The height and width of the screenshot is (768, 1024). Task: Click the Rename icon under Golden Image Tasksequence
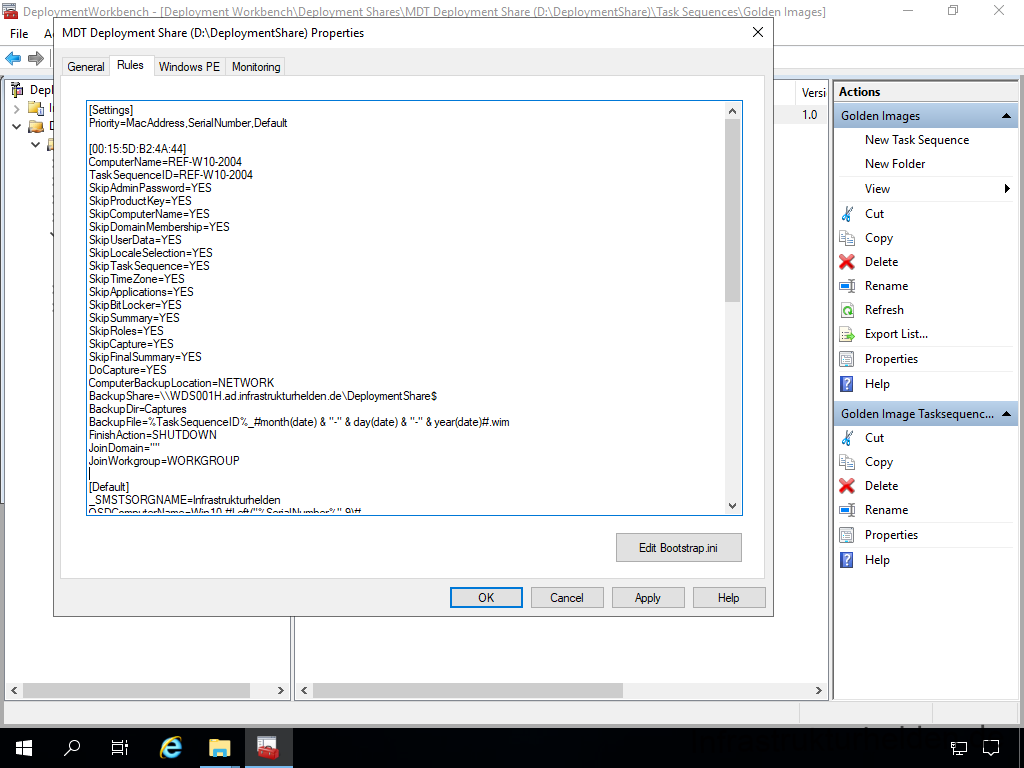tap(847, 510)
